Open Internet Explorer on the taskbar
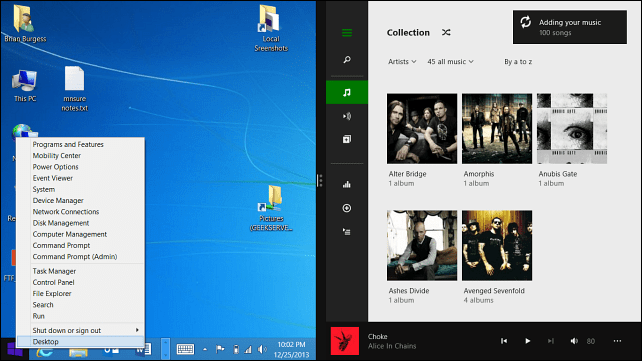 (44, 352)
